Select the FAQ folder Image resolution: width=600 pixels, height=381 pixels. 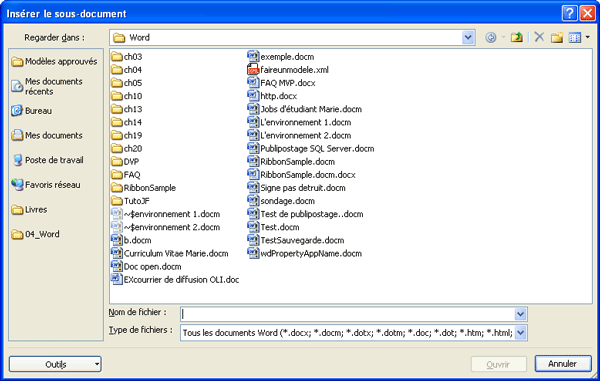pos(126,175)
